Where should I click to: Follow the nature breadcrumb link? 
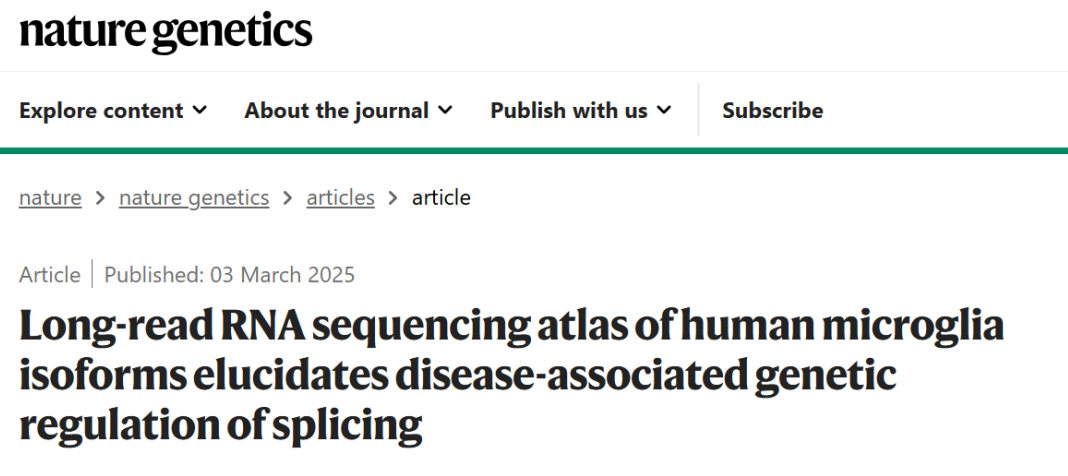coord(50,198)
